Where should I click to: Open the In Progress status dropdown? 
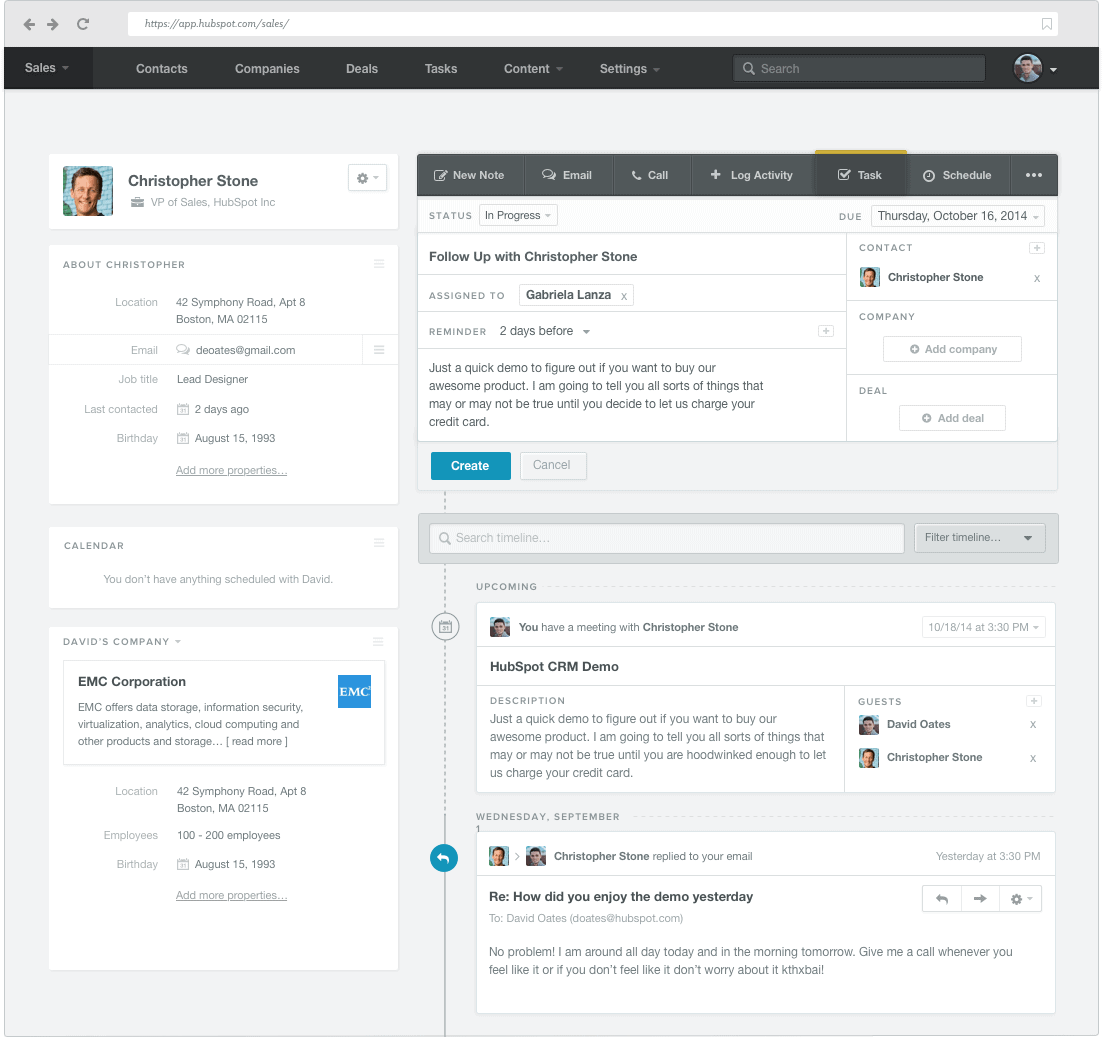518,215
